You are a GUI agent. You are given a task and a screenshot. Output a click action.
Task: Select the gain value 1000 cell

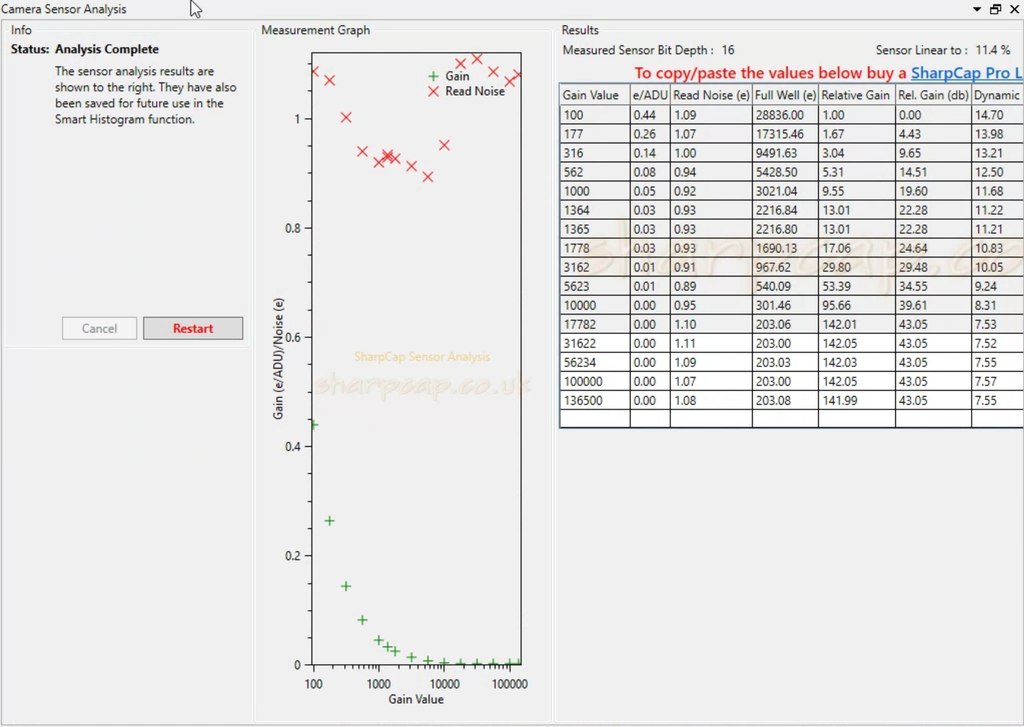595,191
